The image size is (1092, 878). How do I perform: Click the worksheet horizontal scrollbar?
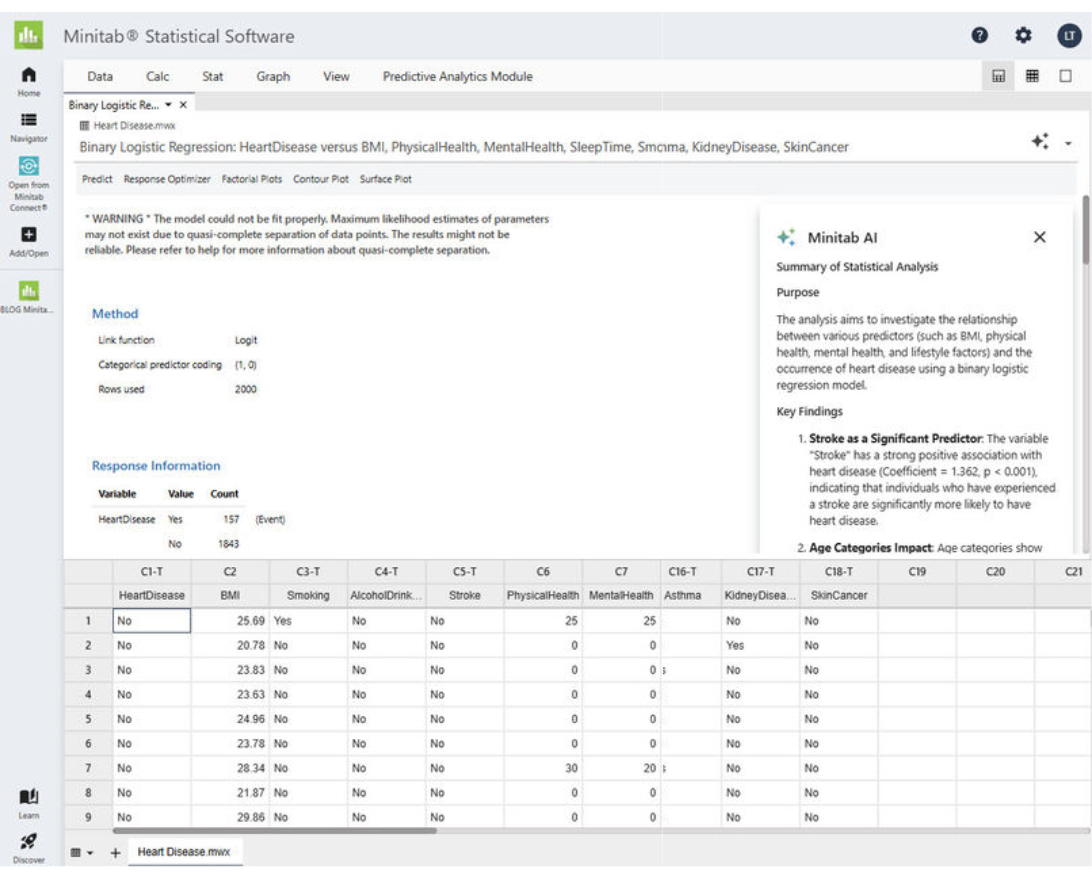click(274, 830)
